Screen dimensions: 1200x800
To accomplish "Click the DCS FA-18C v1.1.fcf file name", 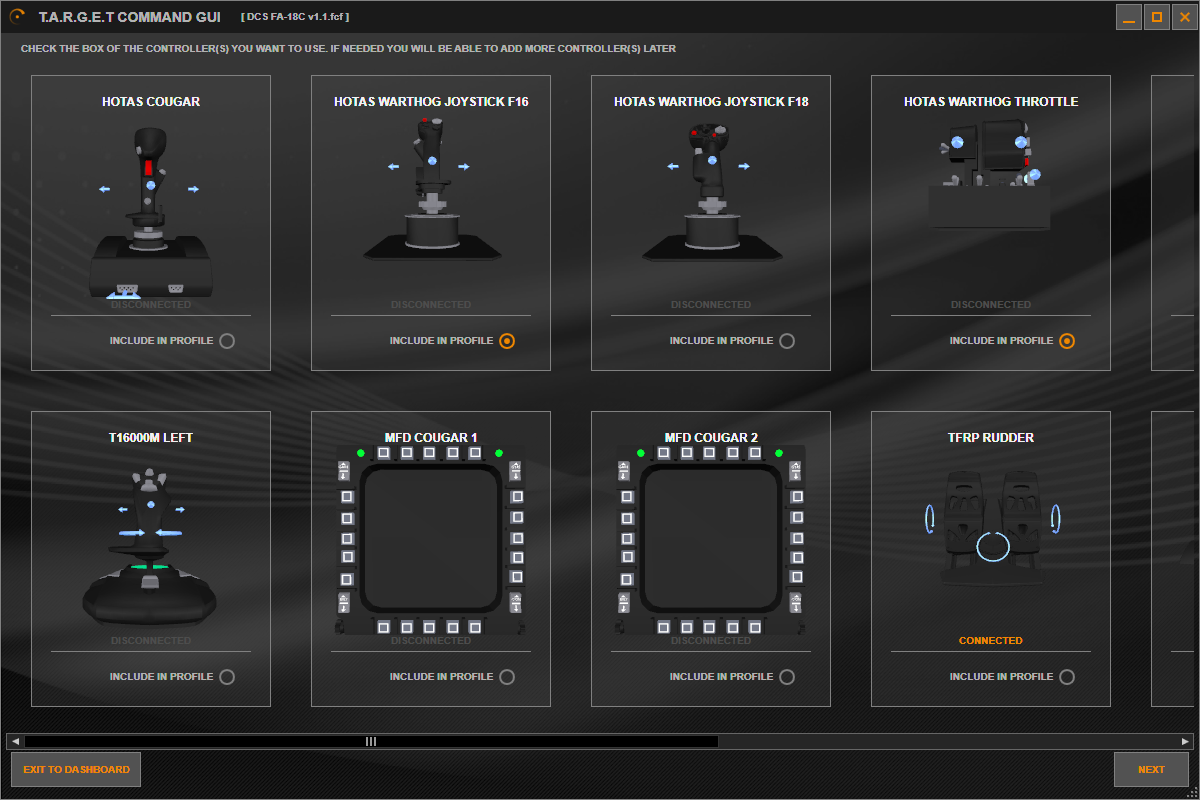I will pyautogui.click(x=295, y=17).
